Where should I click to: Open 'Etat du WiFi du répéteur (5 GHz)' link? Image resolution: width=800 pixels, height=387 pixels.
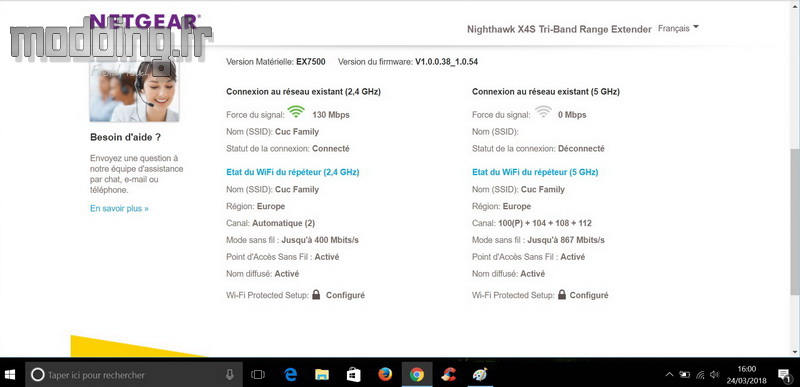click(x=535, y=172)
